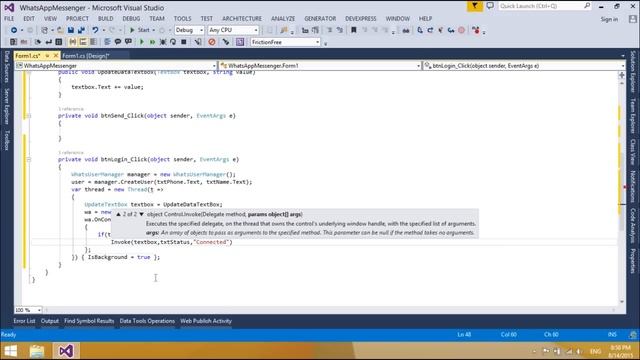
Task: Click the green play icon in second toolbar
Action: pyautogui.click(x=142, y=42)
